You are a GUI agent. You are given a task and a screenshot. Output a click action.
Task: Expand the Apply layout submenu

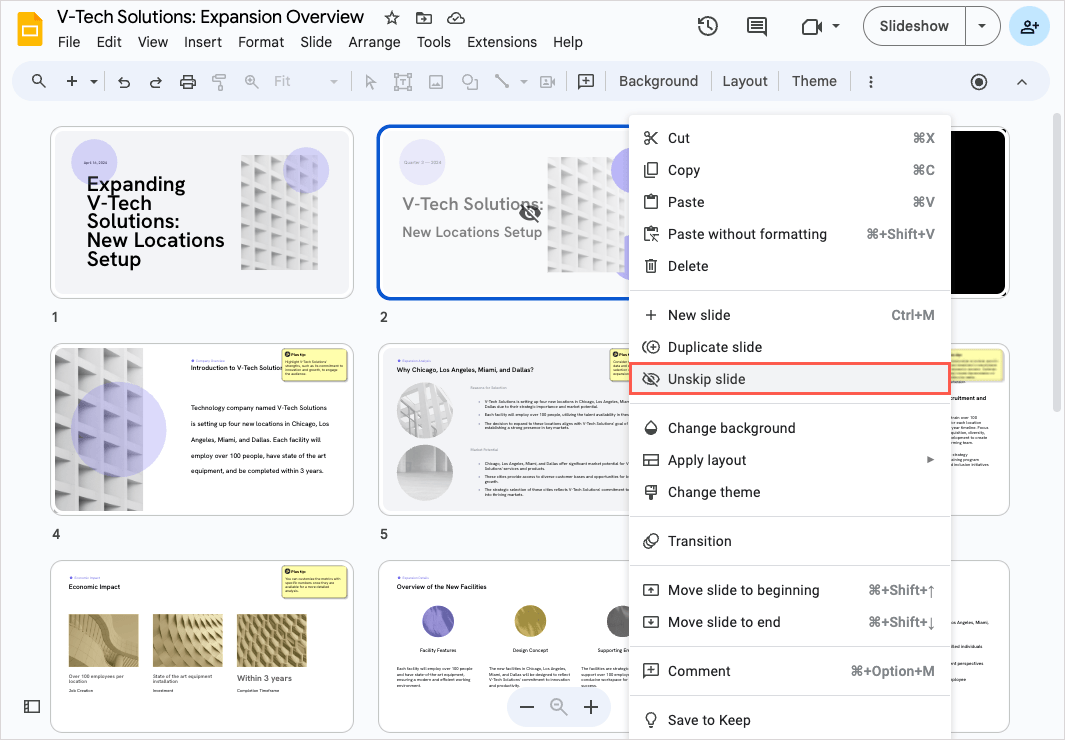point(931,460)
